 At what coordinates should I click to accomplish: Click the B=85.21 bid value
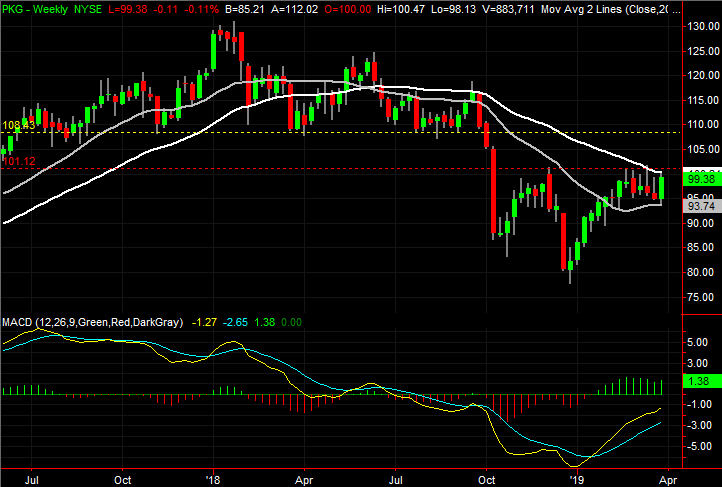245,9
